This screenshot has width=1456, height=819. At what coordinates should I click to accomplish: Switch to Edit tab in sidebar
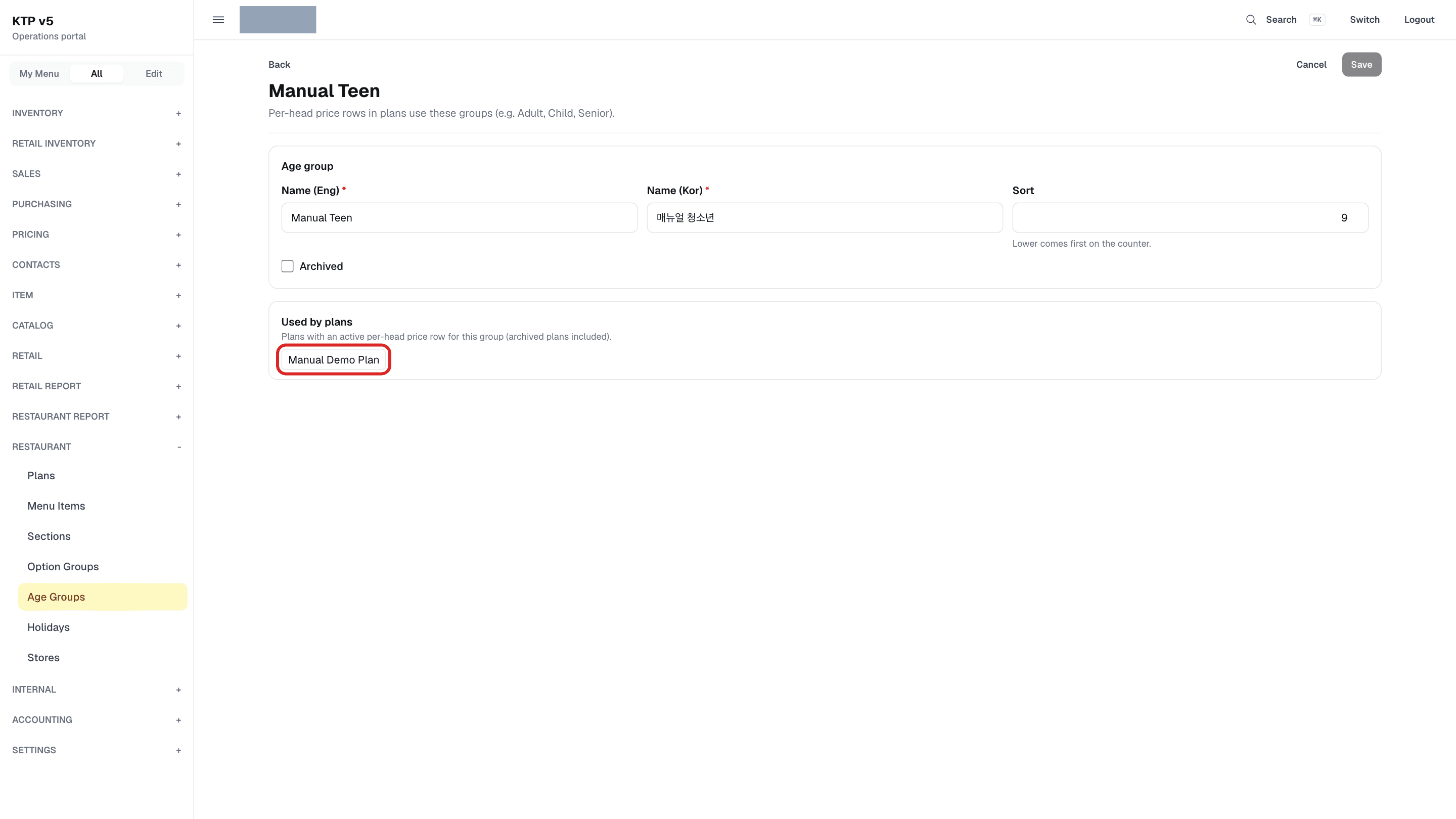tap(154, 73)
